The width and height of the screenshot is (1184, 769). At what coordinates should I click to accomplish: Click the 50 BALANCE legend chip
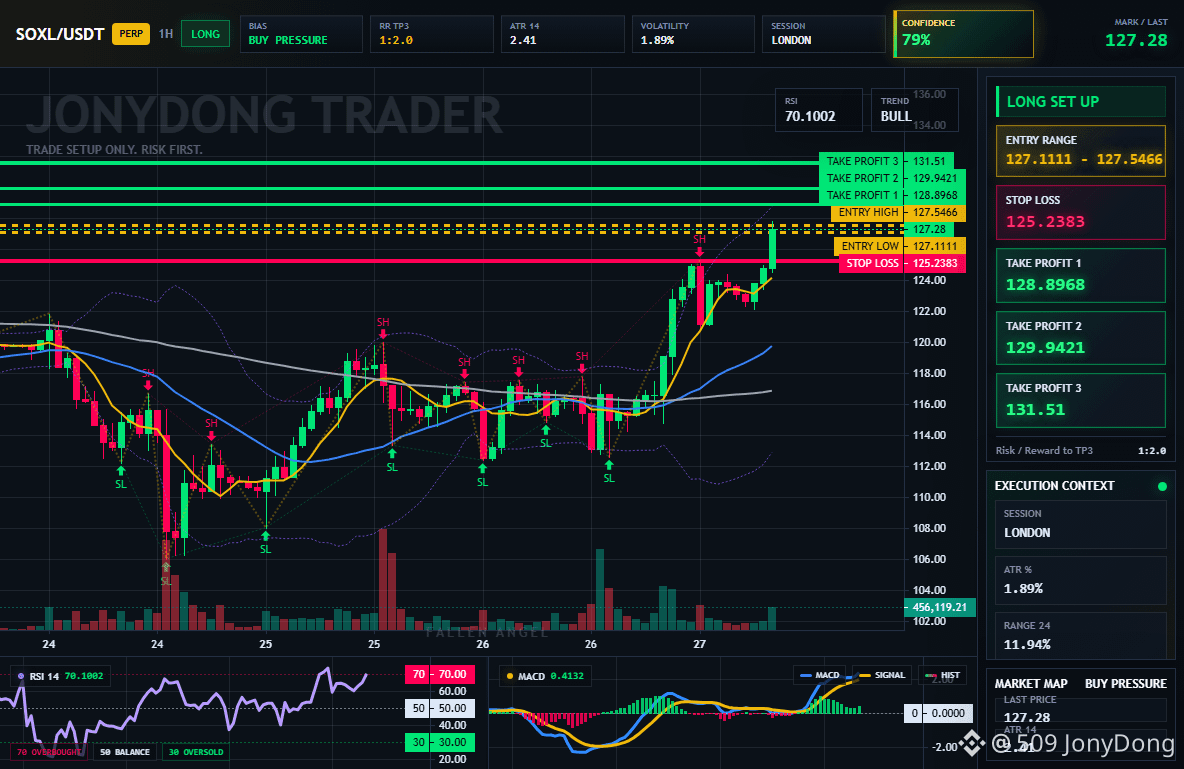pyautogui.click(x=125, y=752)
